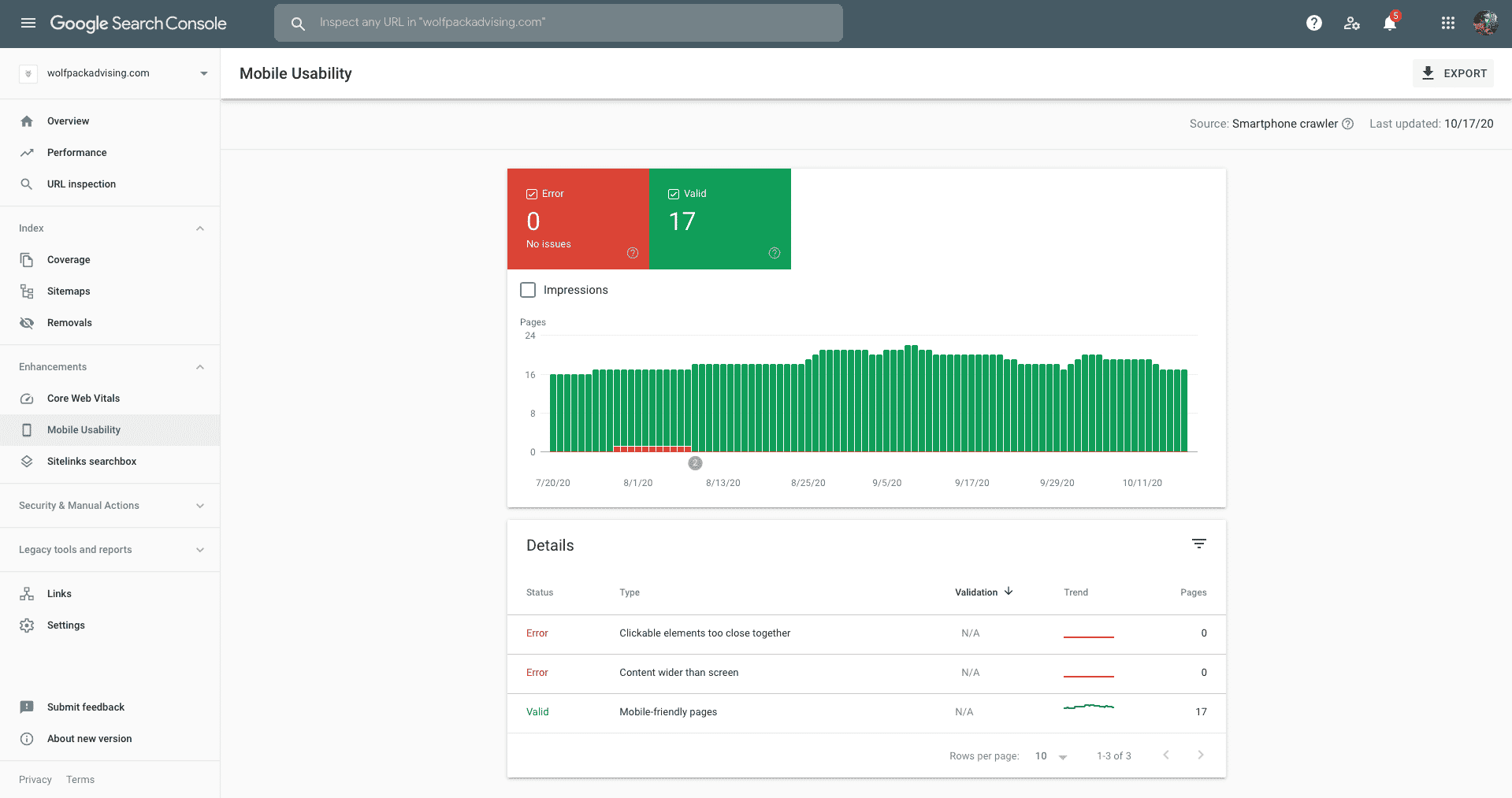The width and height of the screenshot is (1512, 798).
Task: Click the About new version info icon
Action: click(x=27, y=739)
